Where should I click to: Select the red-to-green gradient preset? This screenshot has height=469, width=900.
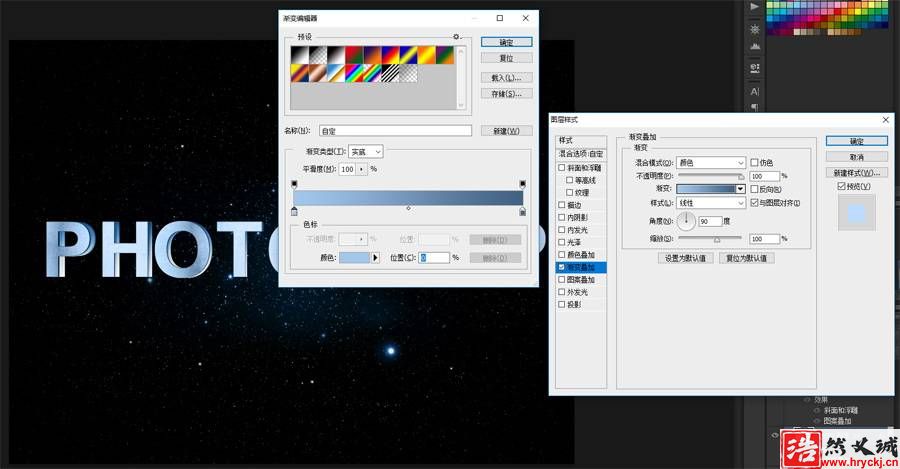[x=354, y=55]
